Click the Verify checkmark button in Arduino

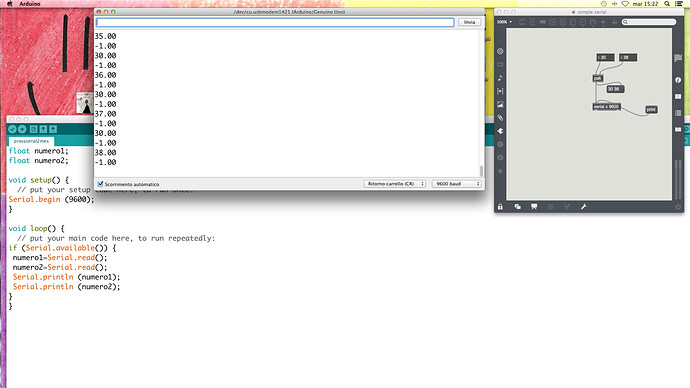12,129
